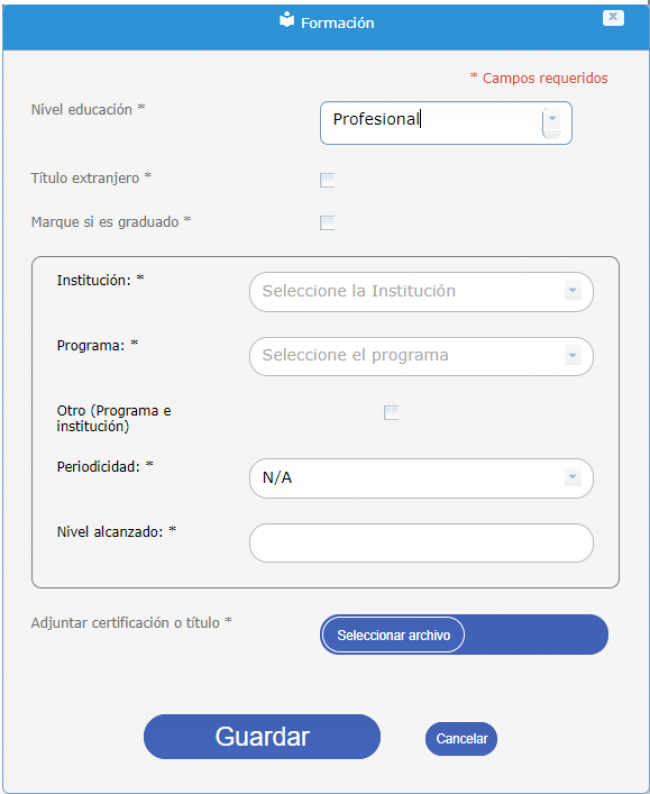Enable the Título extranjero checkbox
This screenshot has width=650, height=794.
[327, 180]
